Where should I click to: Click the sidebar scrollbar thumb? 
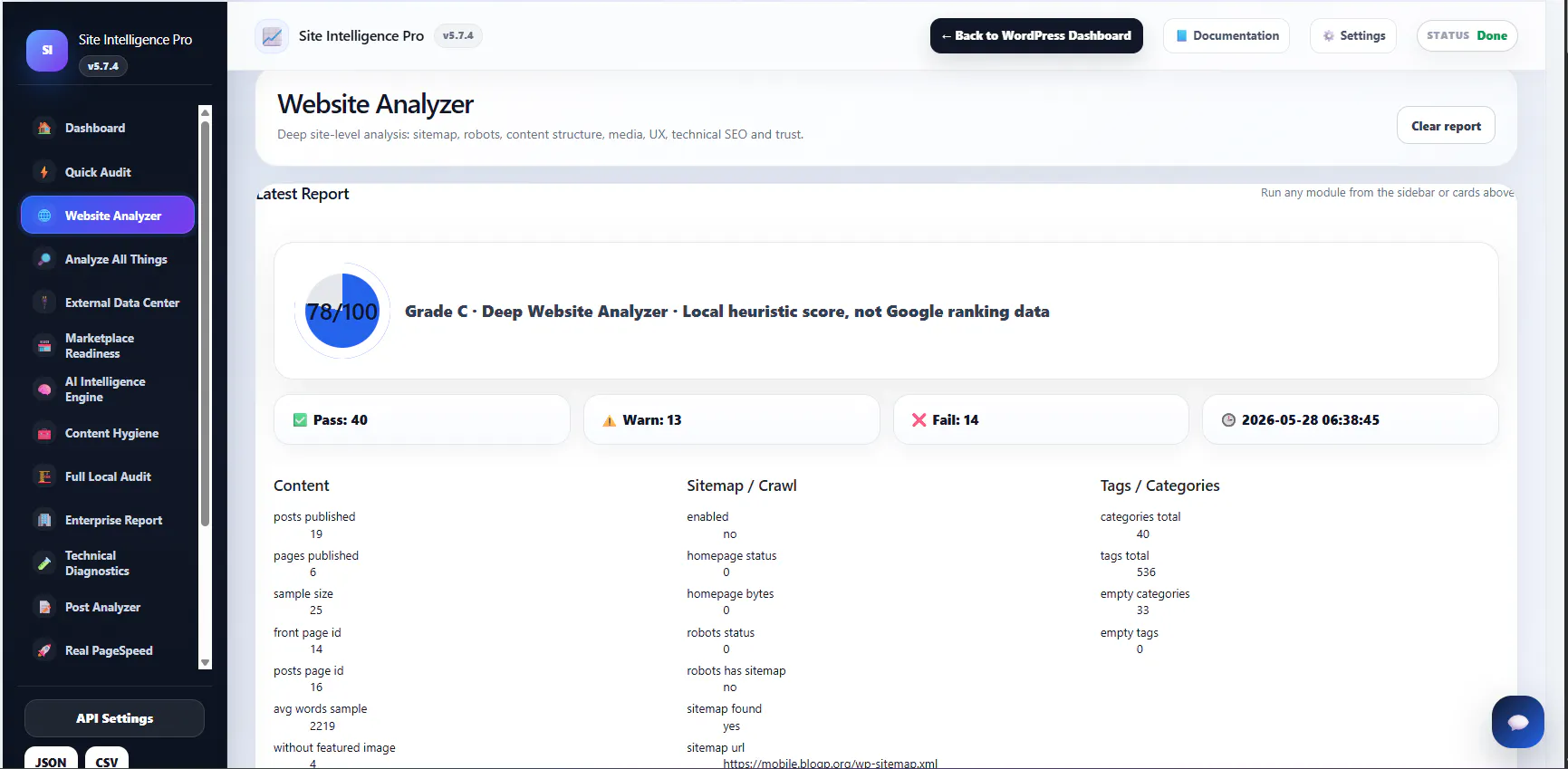[205, 323]
